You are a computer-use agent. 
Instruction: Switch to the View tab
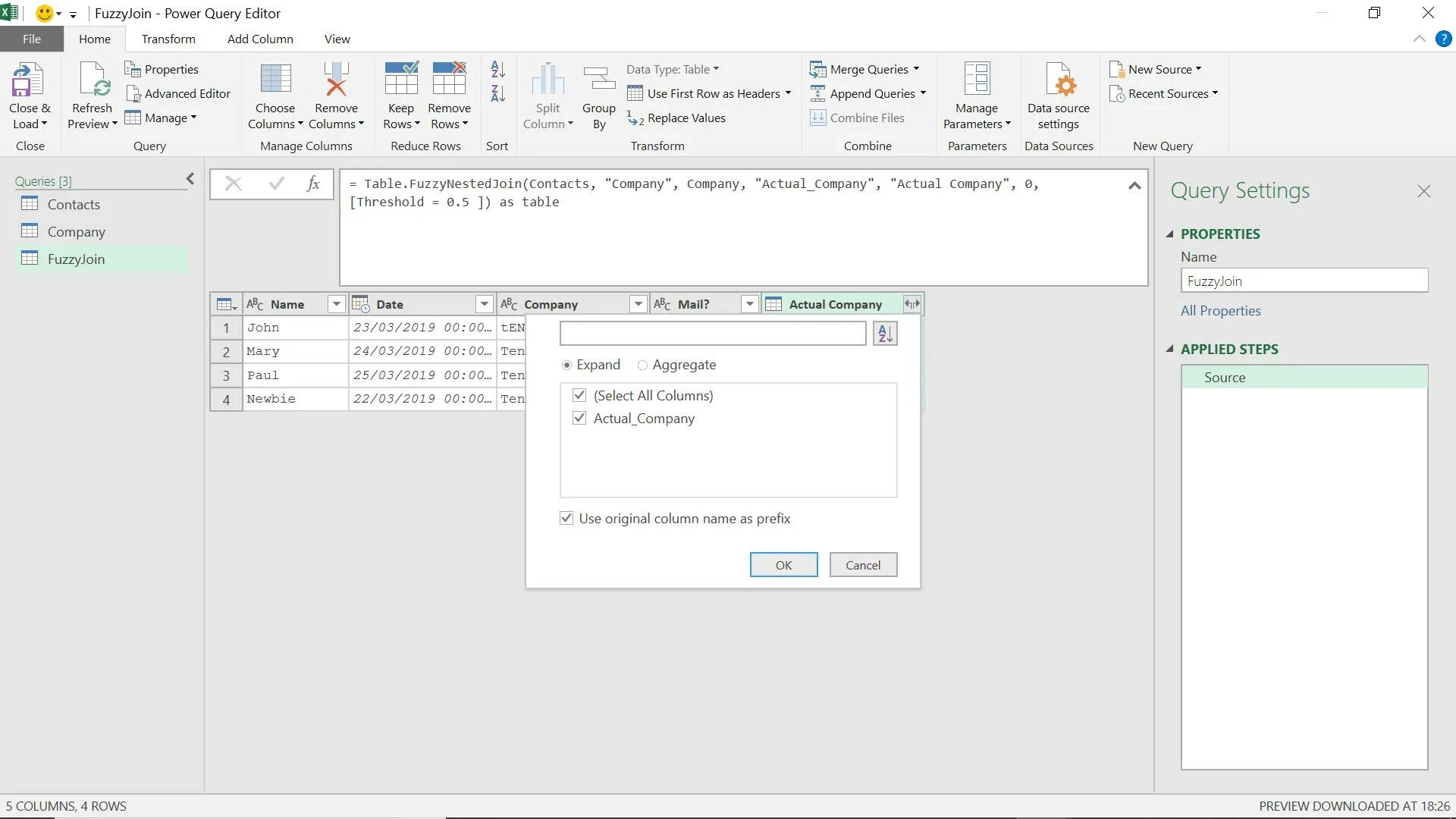(x=337, y=39)
